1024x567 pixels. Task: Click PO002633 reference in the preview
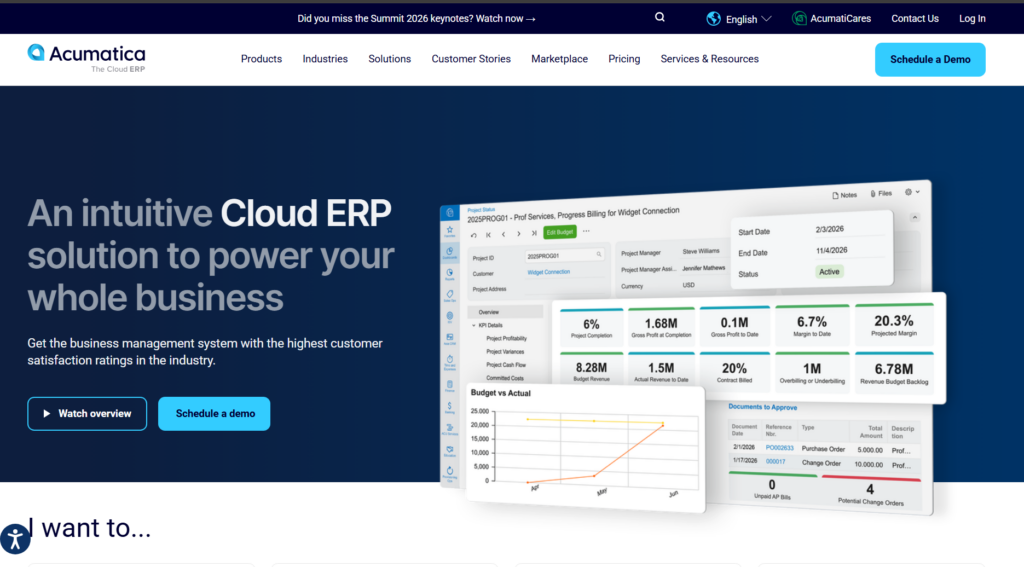779,448
